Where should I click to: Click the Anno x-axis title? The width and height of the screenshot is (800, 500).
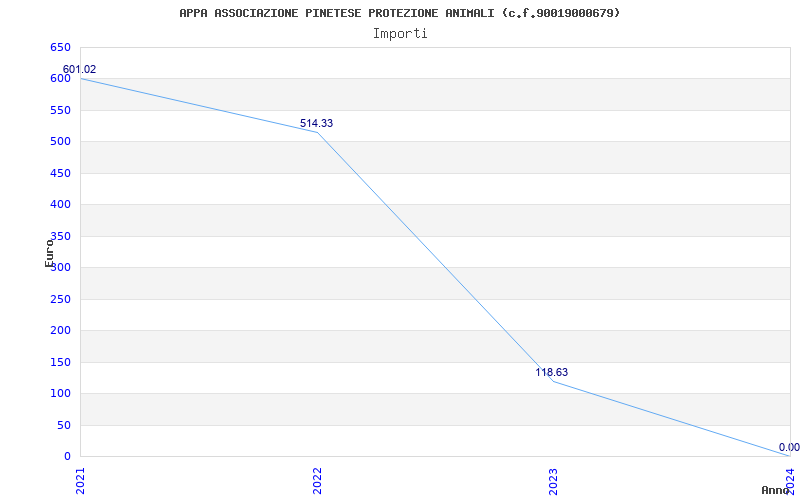point(775,490)
